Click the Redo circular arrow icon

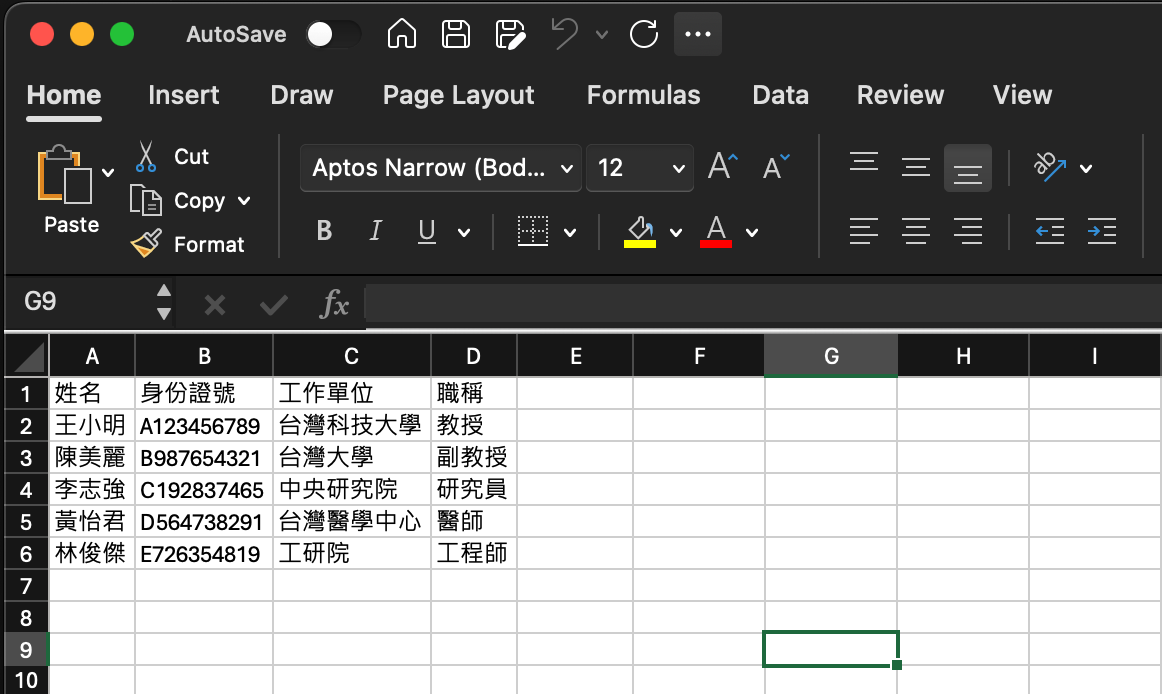(644, 34)
